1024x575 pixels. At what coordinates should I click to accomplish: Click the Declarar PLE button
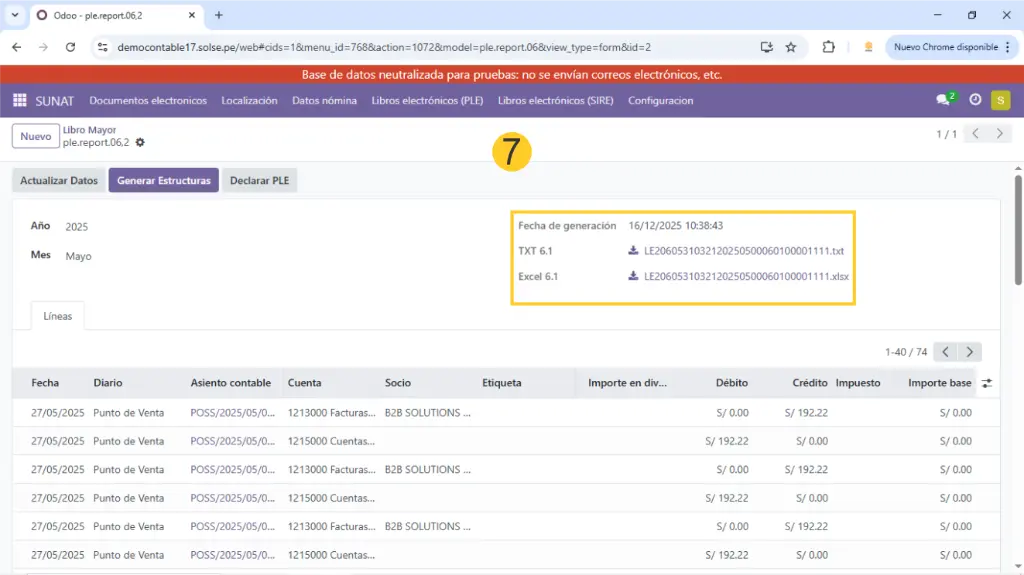point(259,180)
